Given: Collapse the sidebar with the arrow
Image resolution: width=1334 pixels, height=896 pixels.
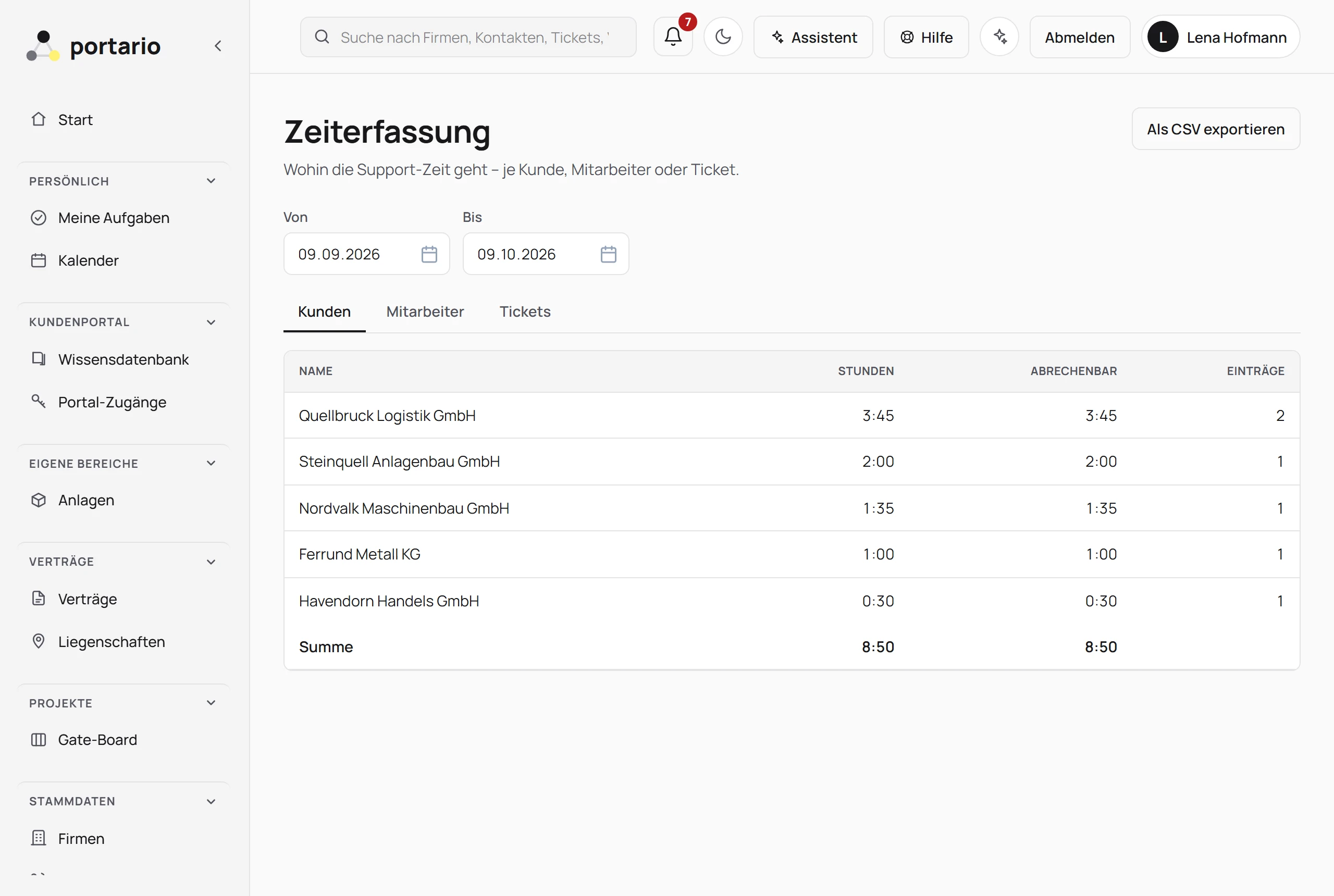Looking at the screenshot, I should 218,46.
